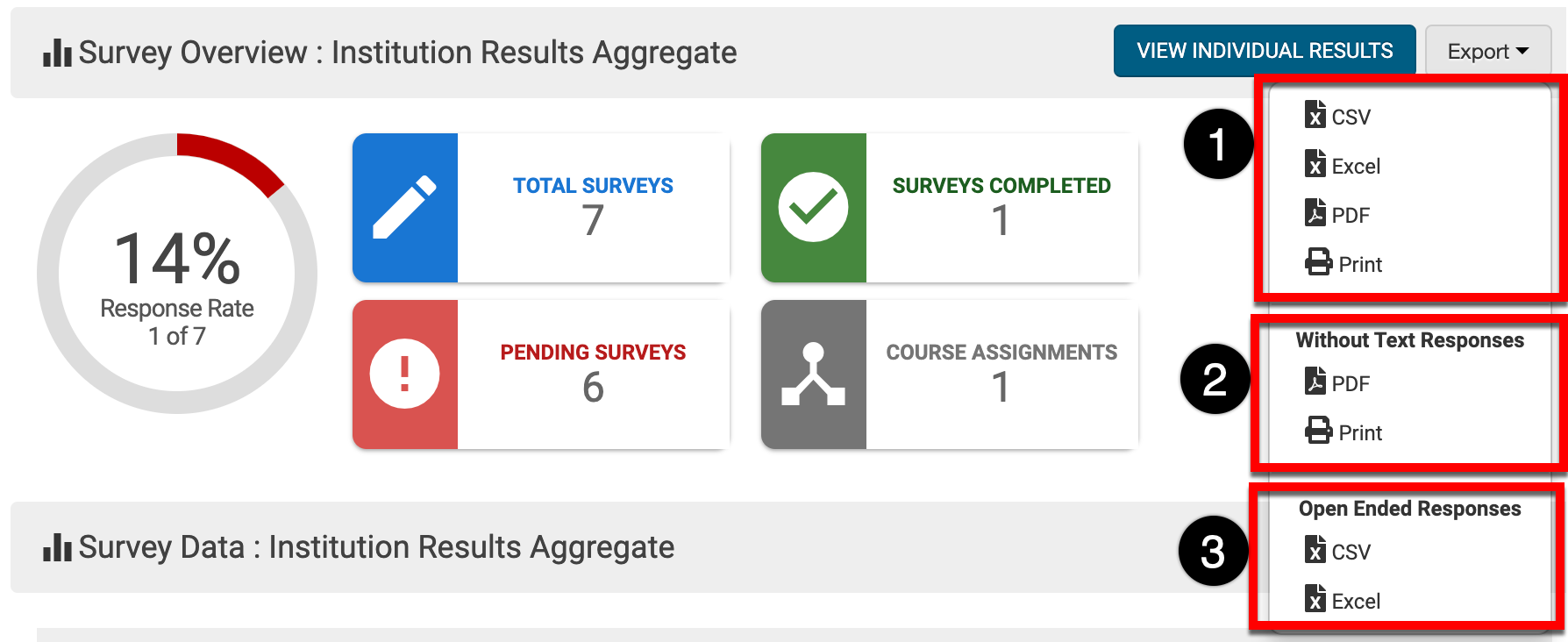The width and height of the screenshot is (1568, 642).
Task: Click the red exclamation Pending Surveys icon
Action: click(x=404, y=374)
